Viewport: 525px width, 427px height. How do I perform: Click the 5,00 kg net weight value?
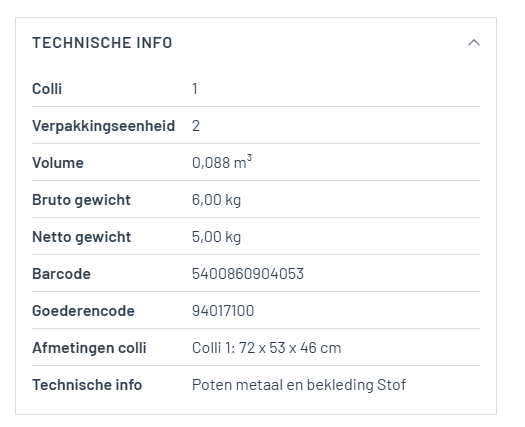pos(216,237)
